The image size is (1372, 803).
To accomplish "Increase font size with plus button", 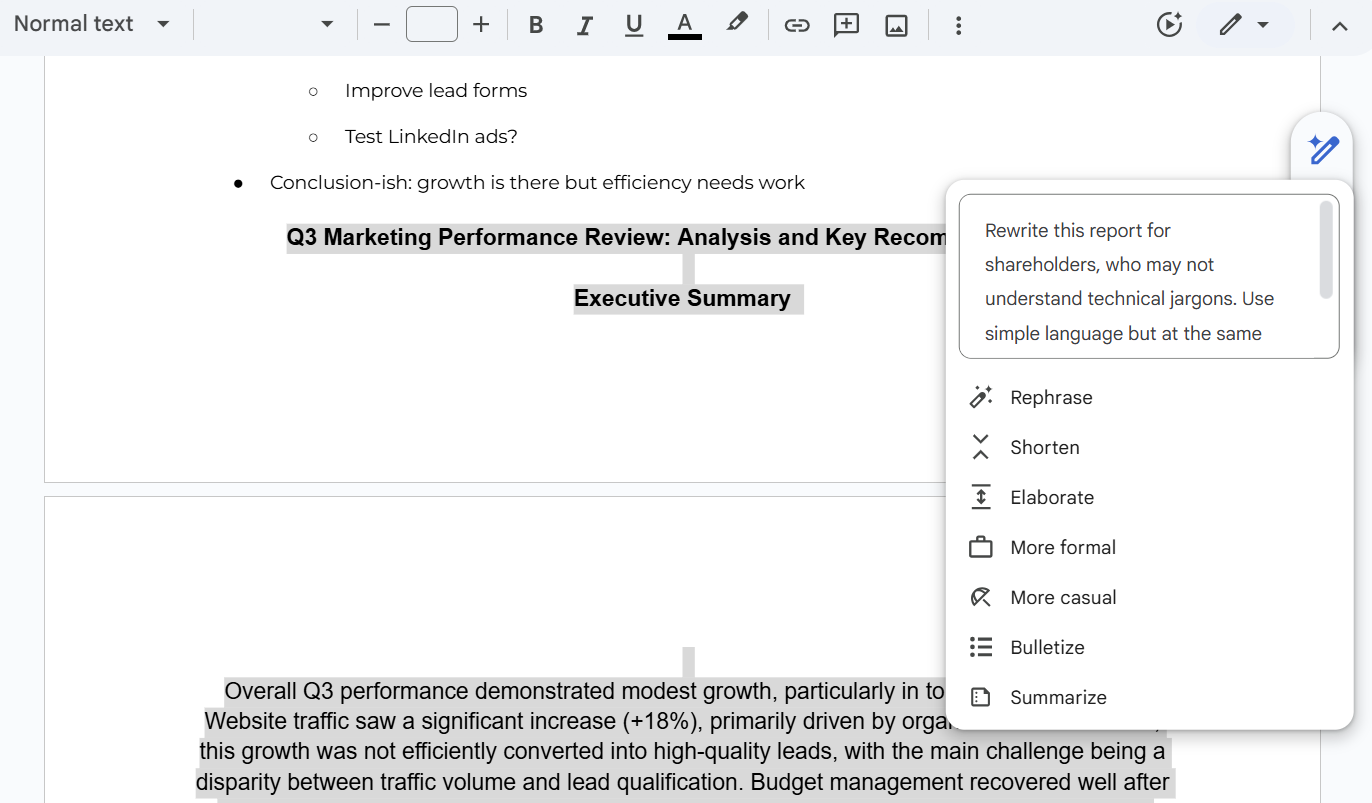I will [x=481, y=25].
